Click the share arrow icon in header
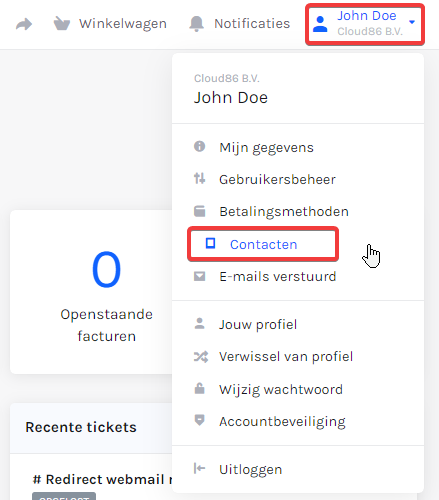This screenshot has height=500, width=439. point(24,24)
